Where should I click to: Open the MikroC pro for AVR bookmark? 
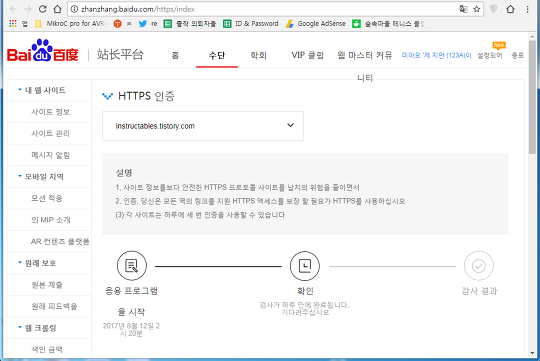pyautogui.click(x=71, y=23)
